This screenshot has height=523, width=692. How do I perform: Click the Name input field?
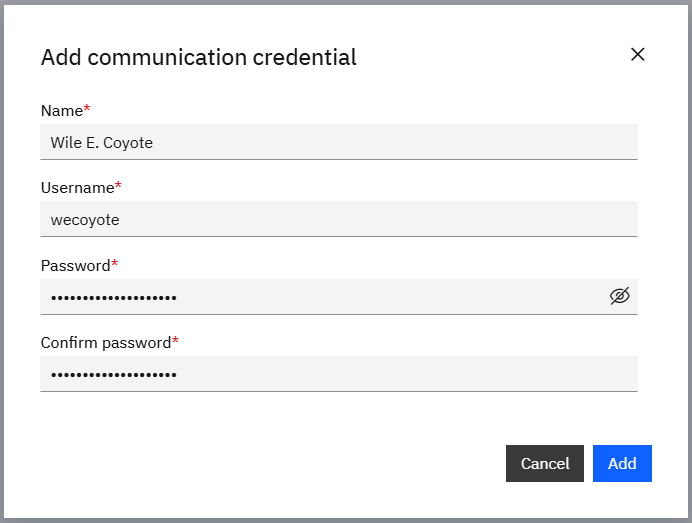[338, 142]
